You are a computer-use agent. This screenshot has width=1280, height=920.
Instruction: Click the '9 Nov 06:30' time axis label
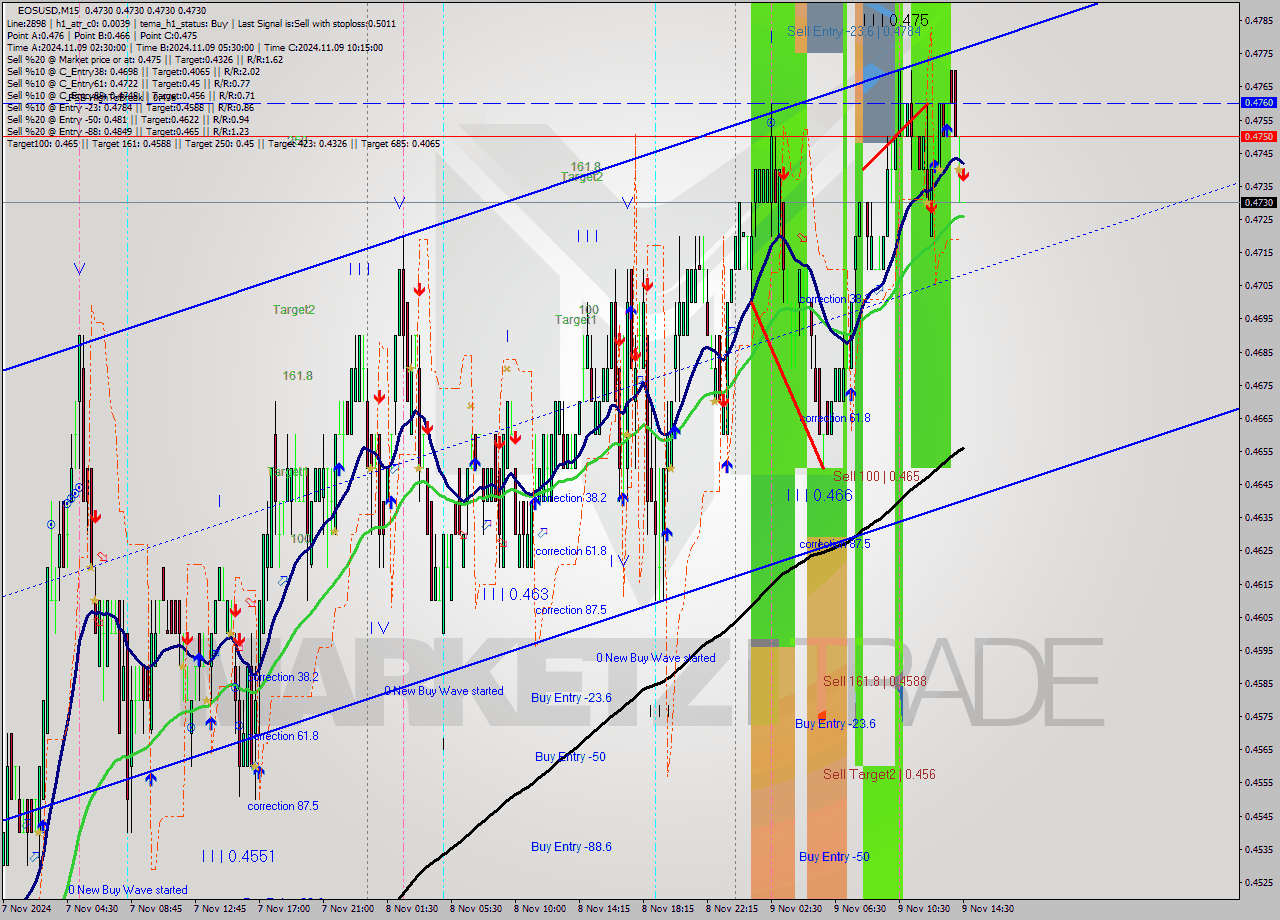[x=859, y=909]
